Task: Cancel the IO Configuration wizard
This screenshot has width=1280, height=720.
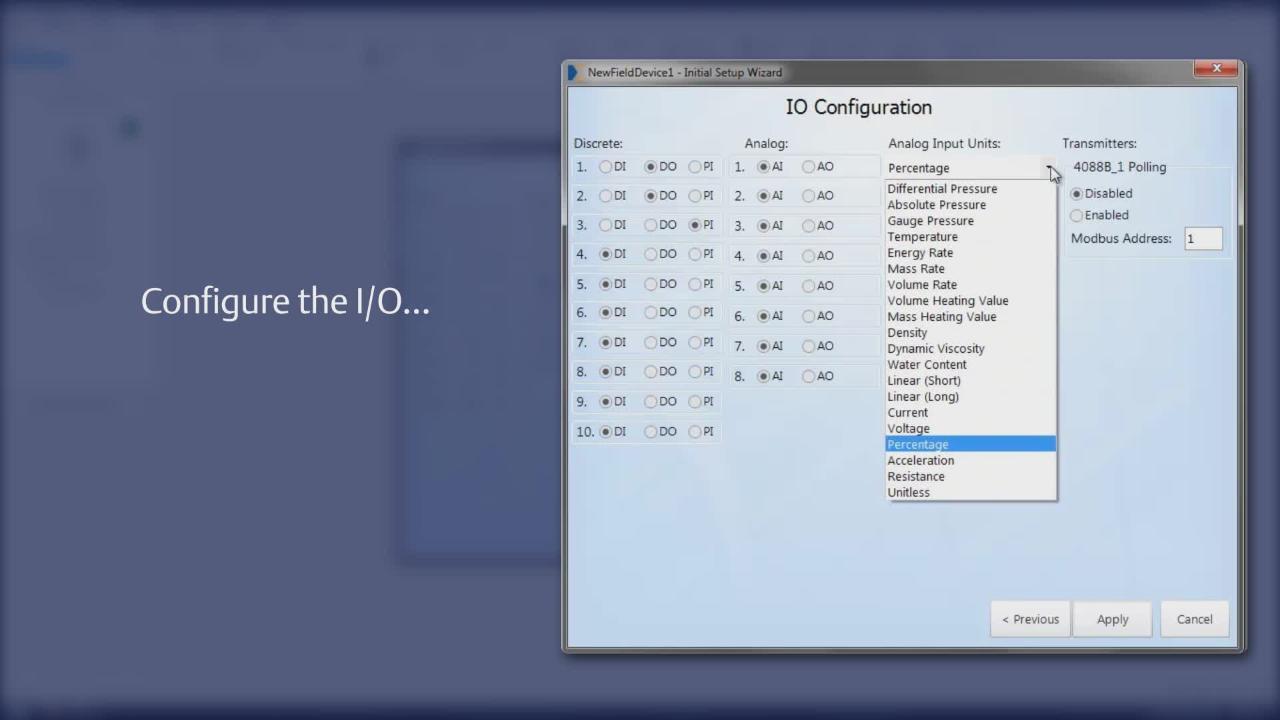Action: (1194, 619)
